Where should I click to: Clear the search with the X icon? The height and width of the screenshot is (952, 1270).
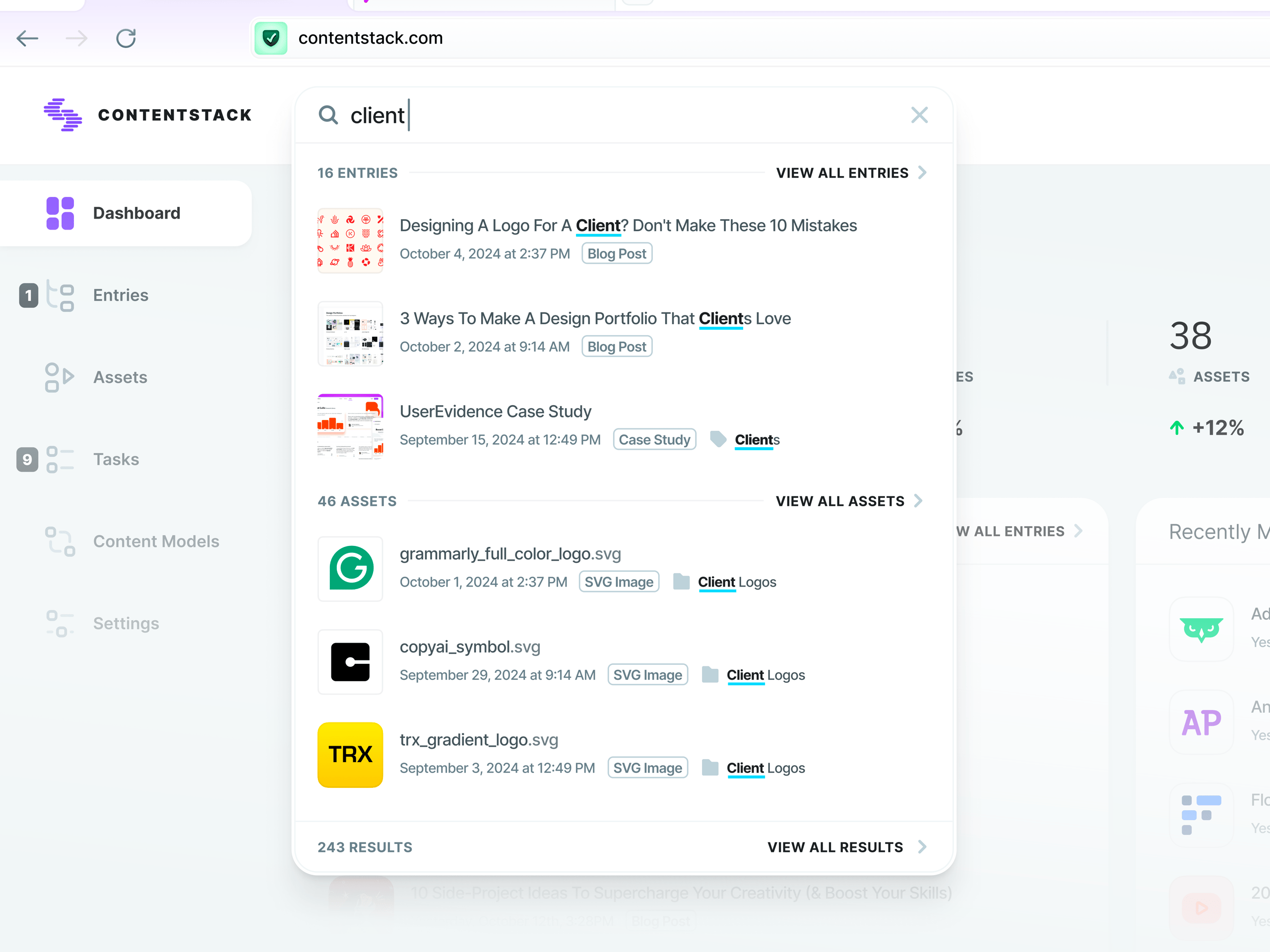pyautogui.click(x=919, y=115)
